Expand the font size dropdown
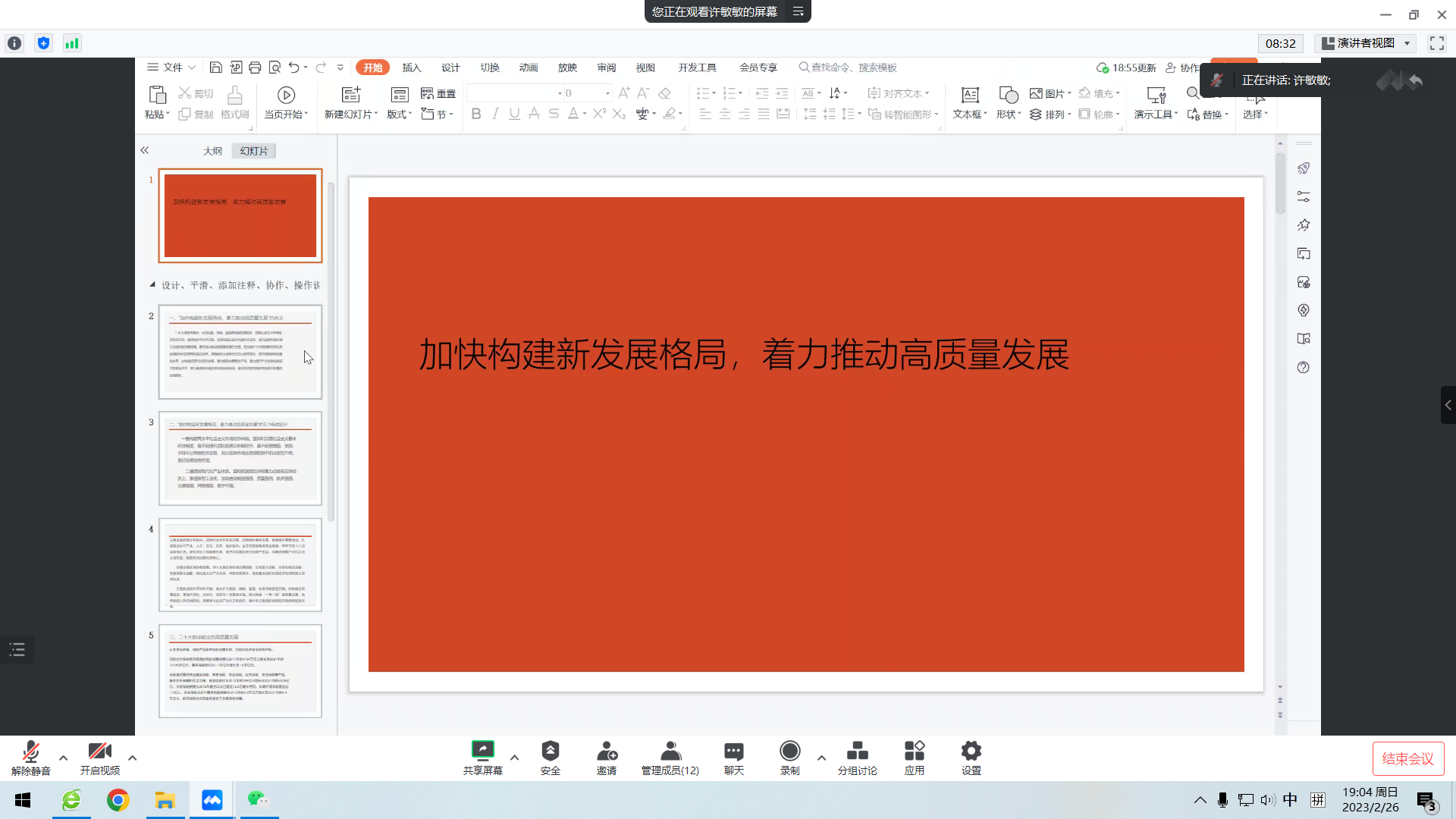 click(607, 93)
